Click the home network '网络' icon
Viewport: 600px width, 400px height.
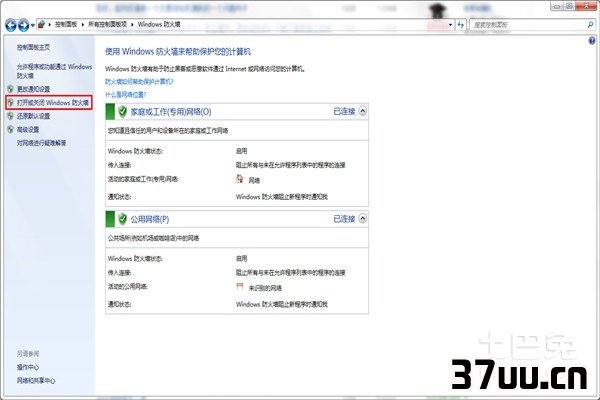click(240, 179)
